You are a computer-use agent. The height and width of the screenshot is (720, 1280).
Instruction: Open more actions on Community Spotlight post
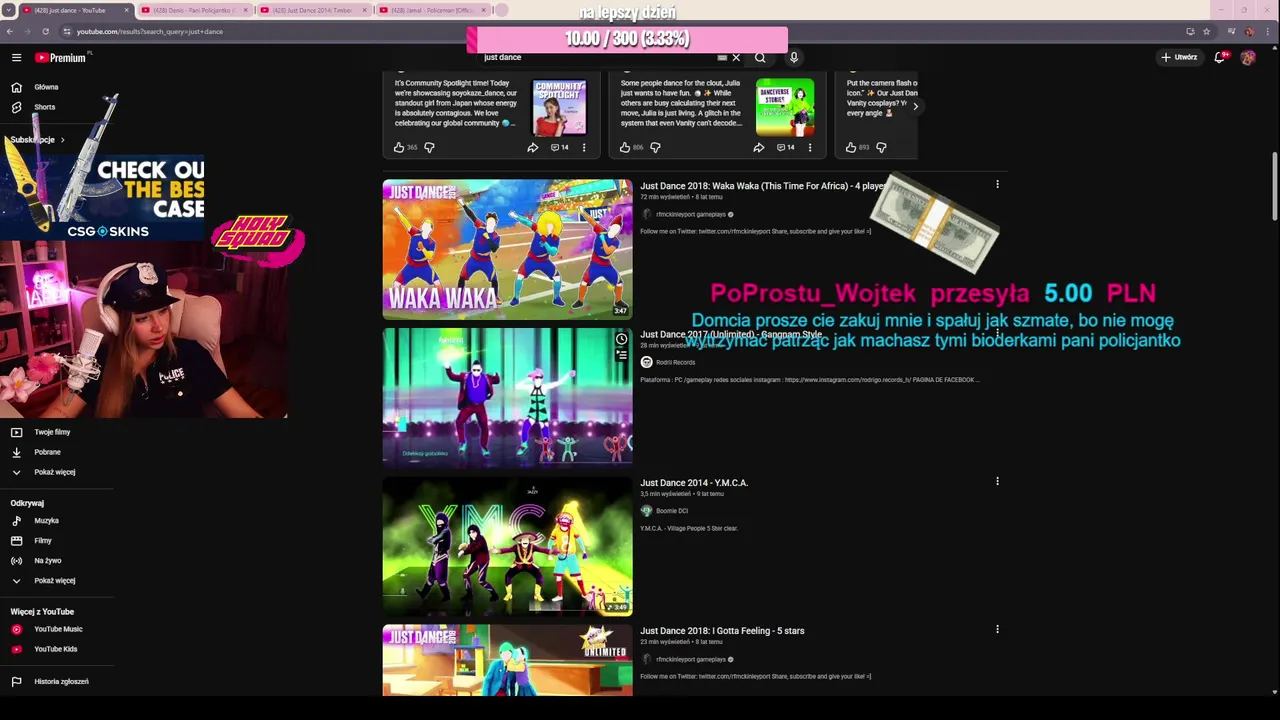584,148
